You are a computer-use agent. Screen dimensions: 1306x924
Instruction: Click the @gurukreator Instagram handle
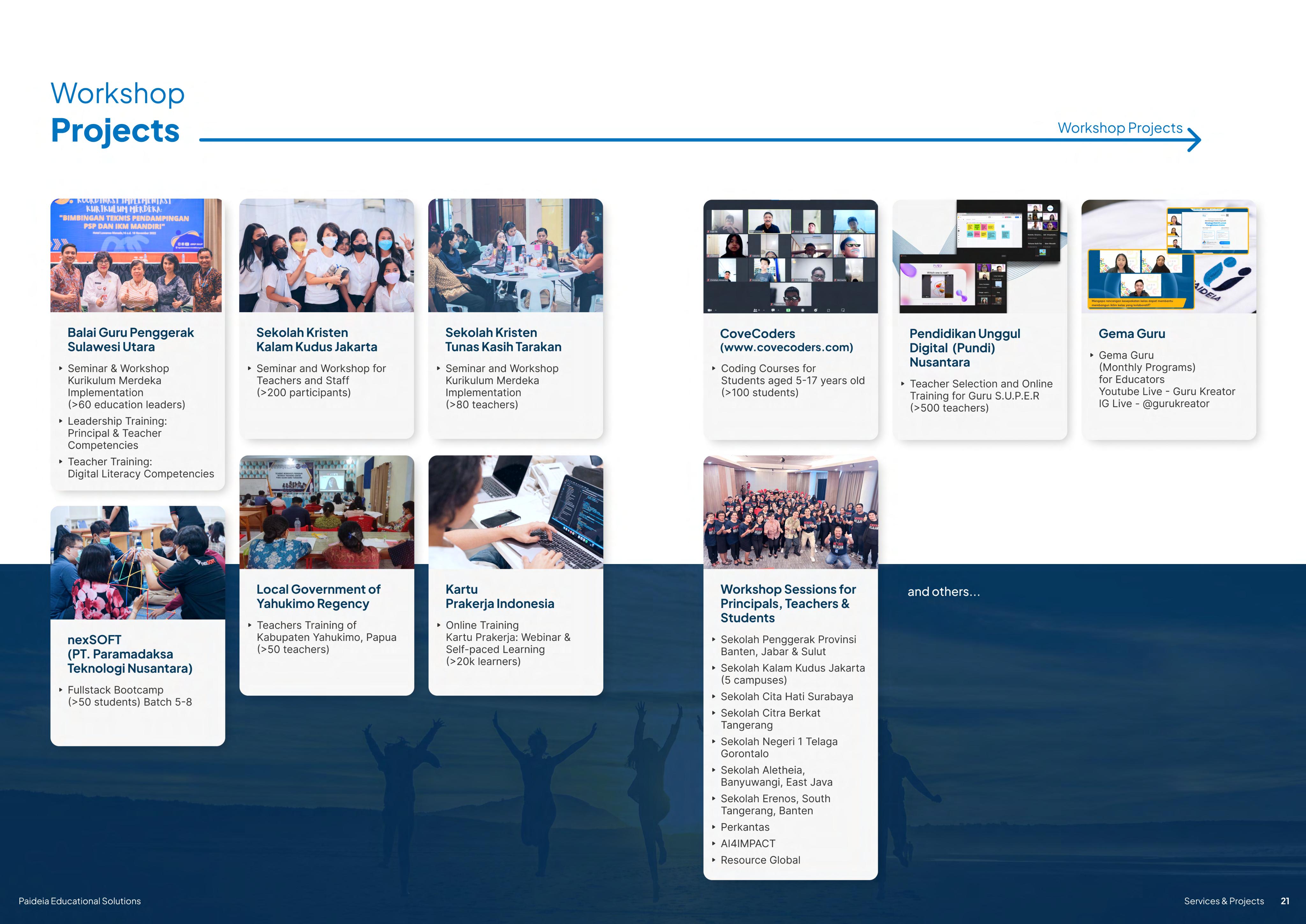[1176, 403]
